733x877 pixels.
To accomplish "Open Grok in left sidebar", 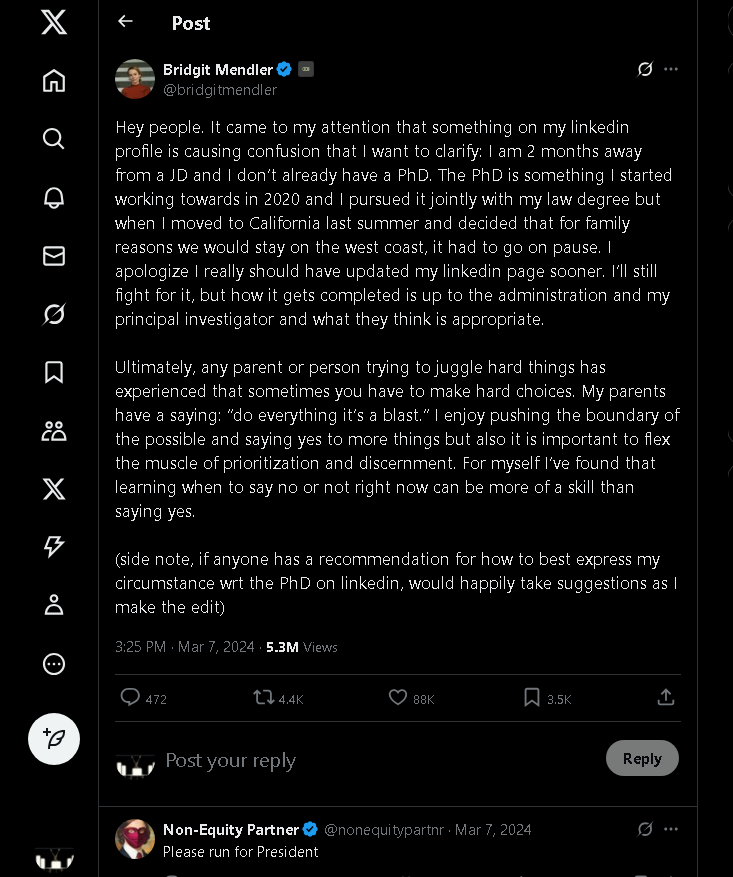I will pos(54,314).
